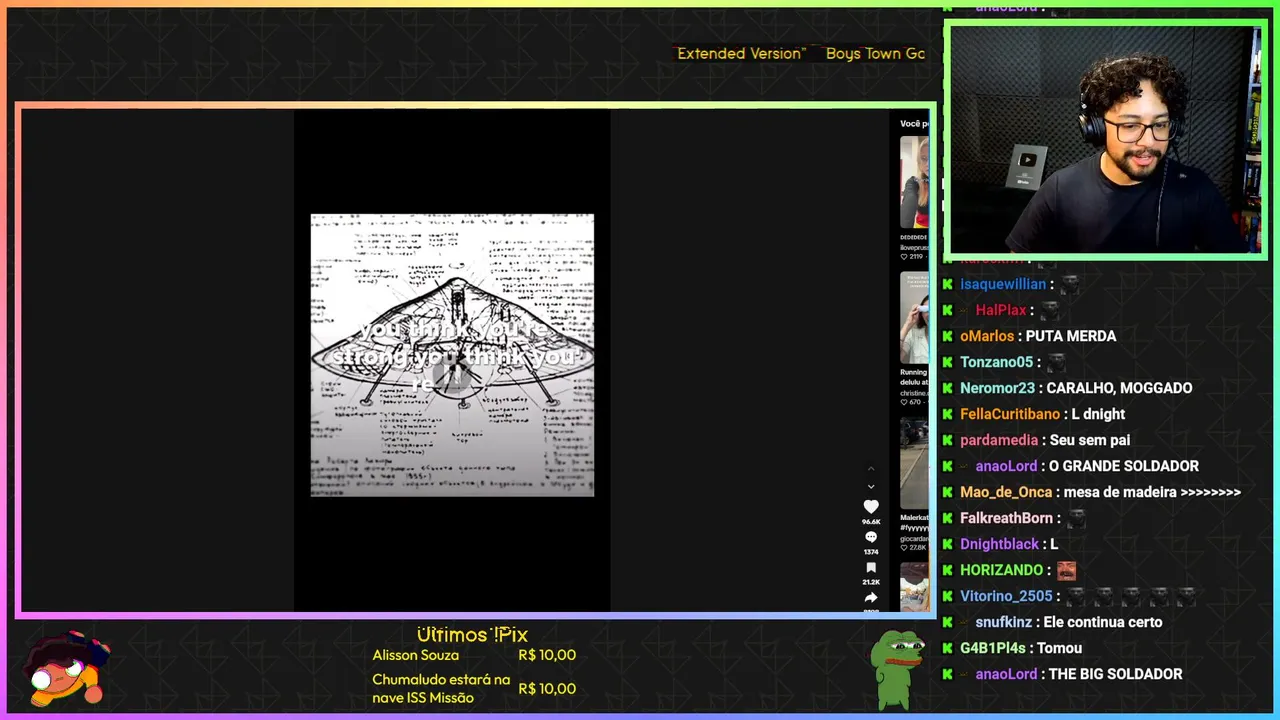Click the 'Ele continua certo' chat message
The height and width of the screenshot is (720, 1280).
[x=1103, y=622]
